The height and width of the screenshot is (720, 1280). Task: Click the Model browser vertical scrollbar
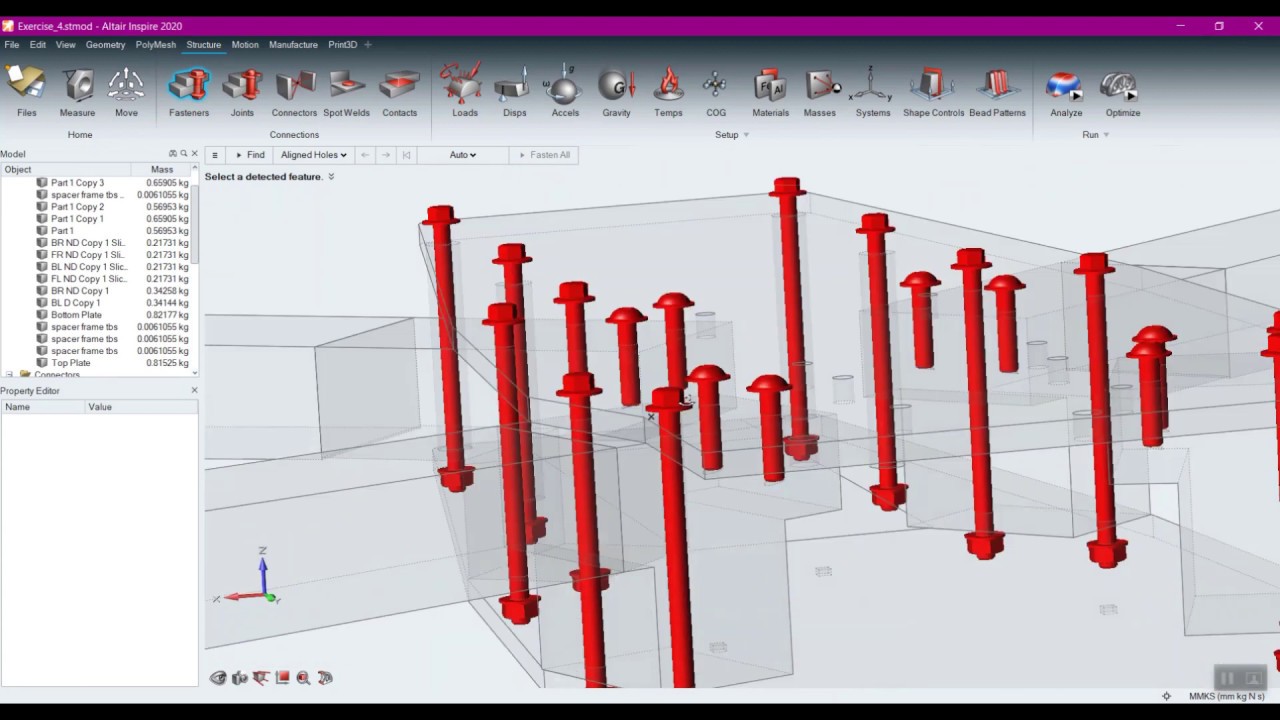pos(195,225)
